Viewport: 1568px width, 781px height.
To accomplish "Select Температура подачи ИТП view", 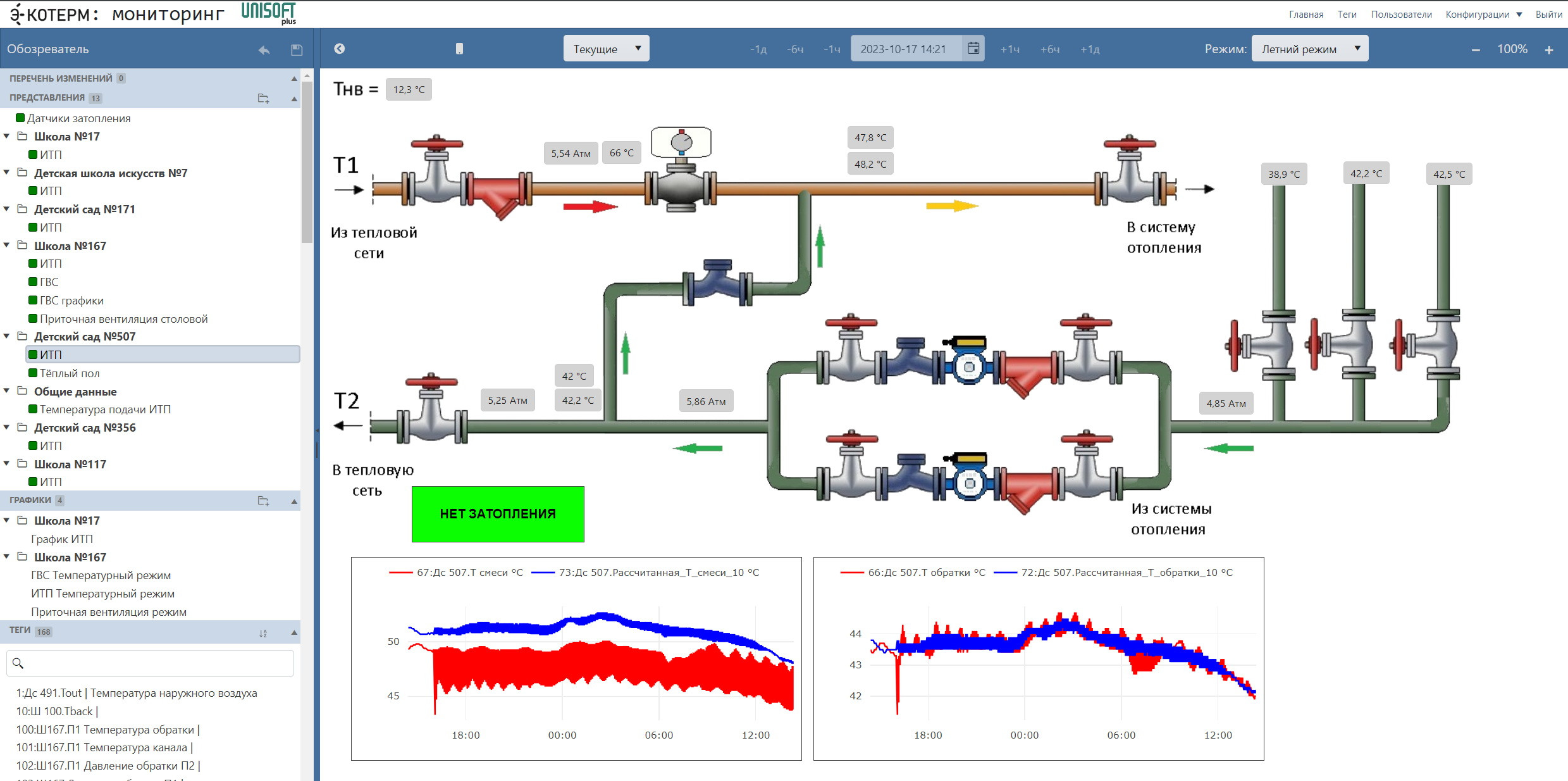I will (x=106, y=409).
